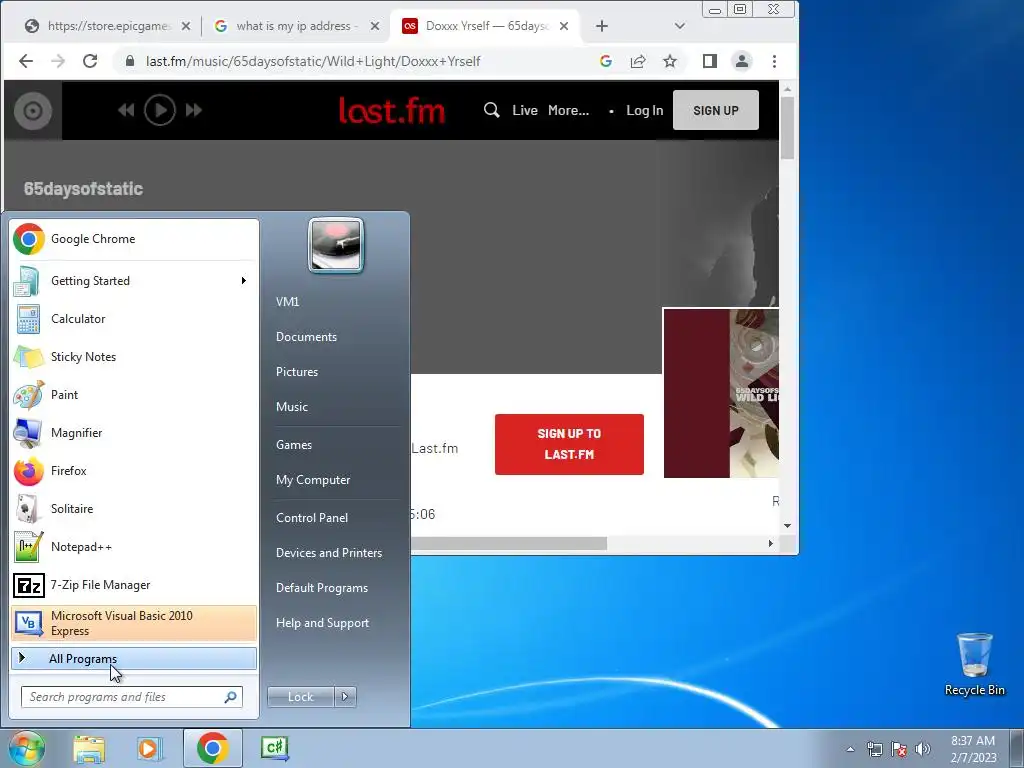
Task: Click the volume icon in system tray
Action: click(x=923, y=748)
